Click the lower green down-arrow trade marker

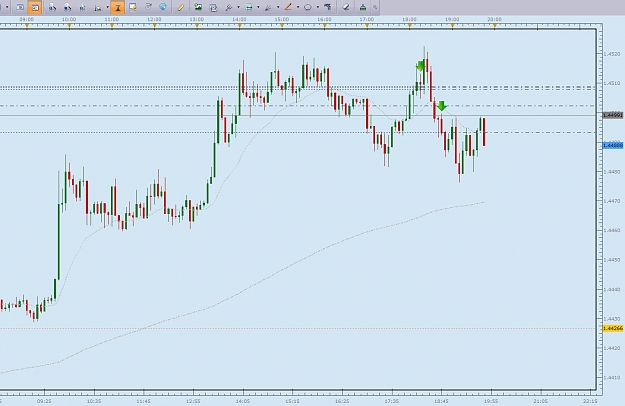point(442,106)
